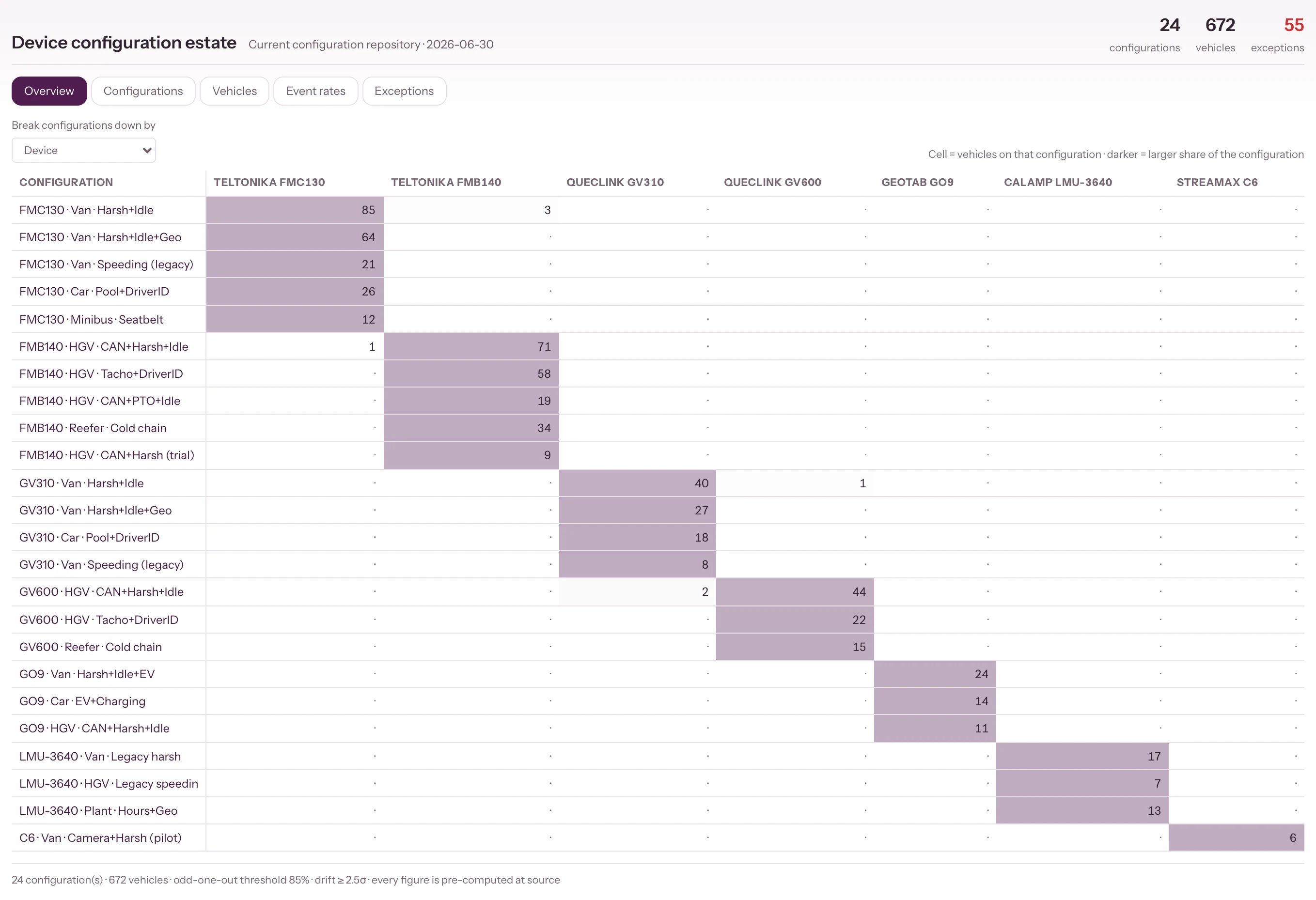Click the 17 cell for LMU-3640 Van Legacy harsh
The width and height of the screenshot is (1316, 900).
[x=1082, y=757]
